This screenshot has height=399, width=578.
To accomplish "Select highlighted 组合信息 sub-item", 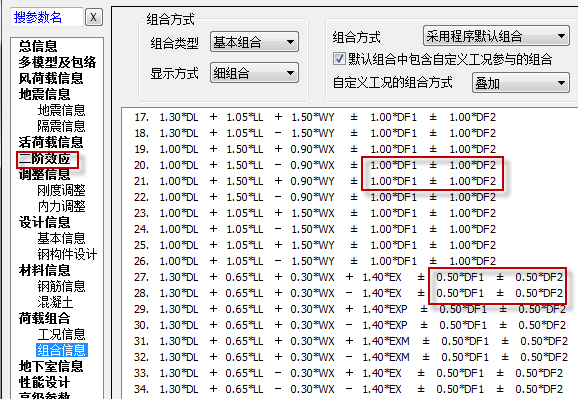I will [x=62, y=350].
